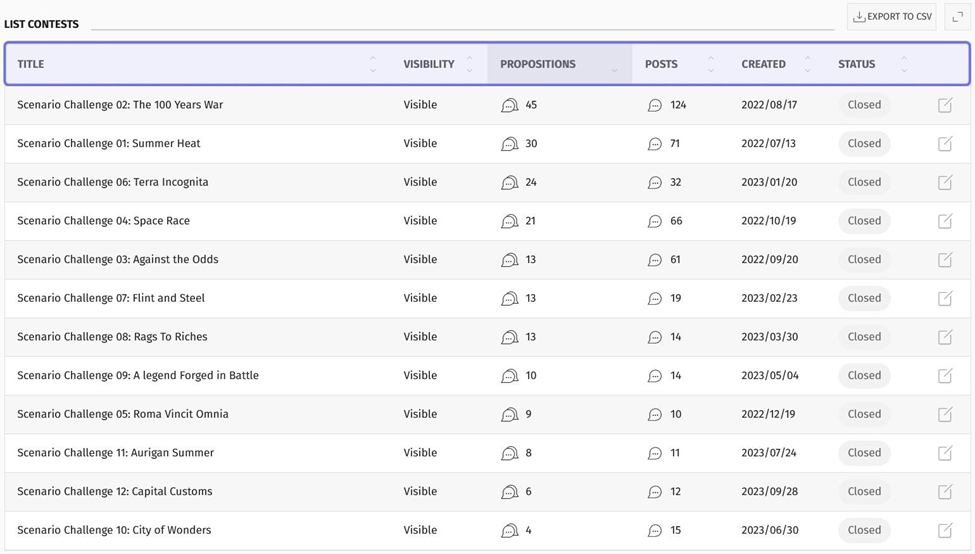Click propositions icon for Against the Odds
Image resolution: width=975 pixels, height=554 pixels.
[x=509, y=260]
